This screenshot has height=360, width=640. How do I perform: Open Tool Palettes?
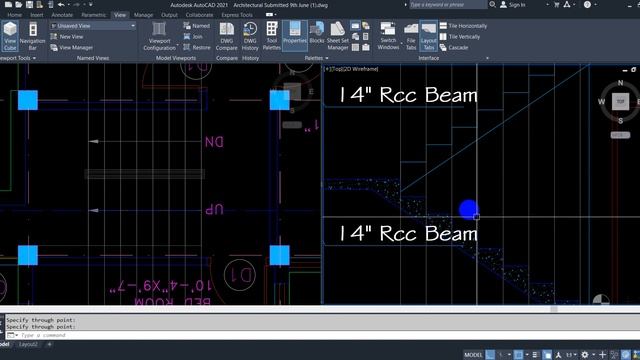click(271, 36)
